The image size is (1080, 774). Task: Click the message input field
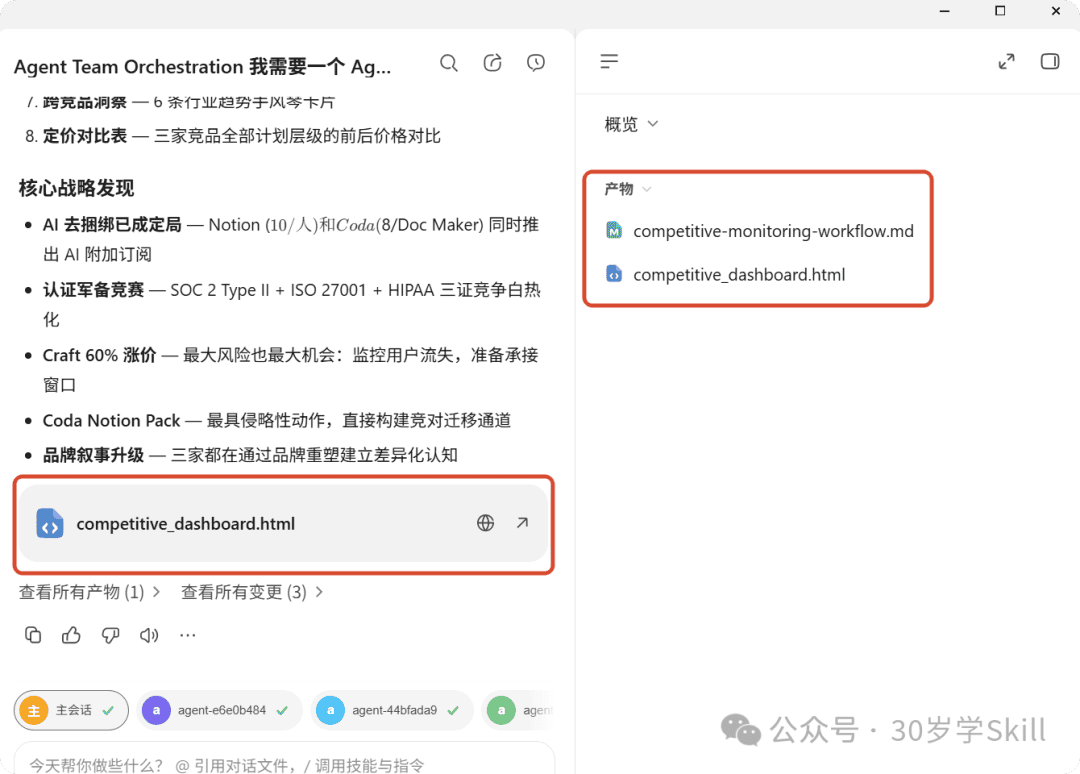pyautogui.click(x=284, y=759)
